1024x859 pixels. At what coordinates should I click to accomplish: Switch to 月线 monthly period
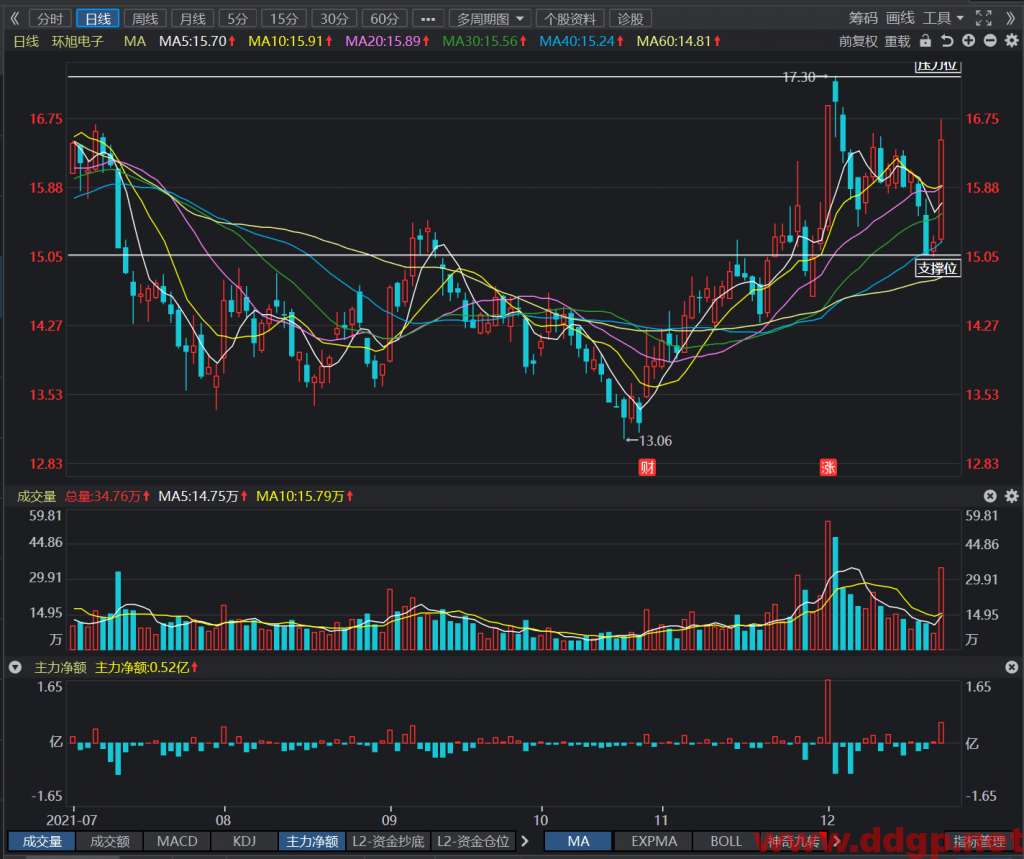click(x=193, y=19)
